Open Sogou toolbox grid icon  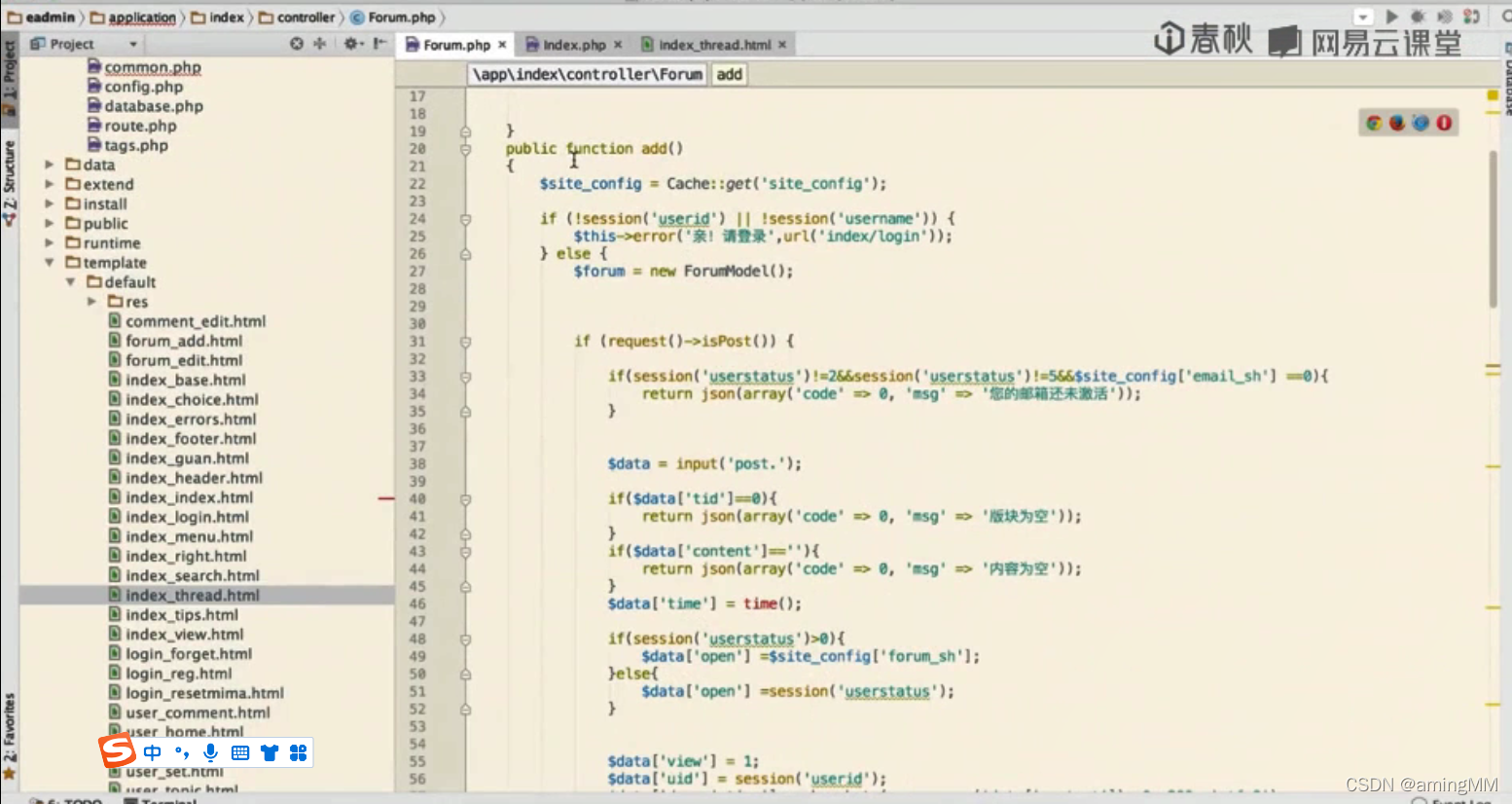(299, 752)
